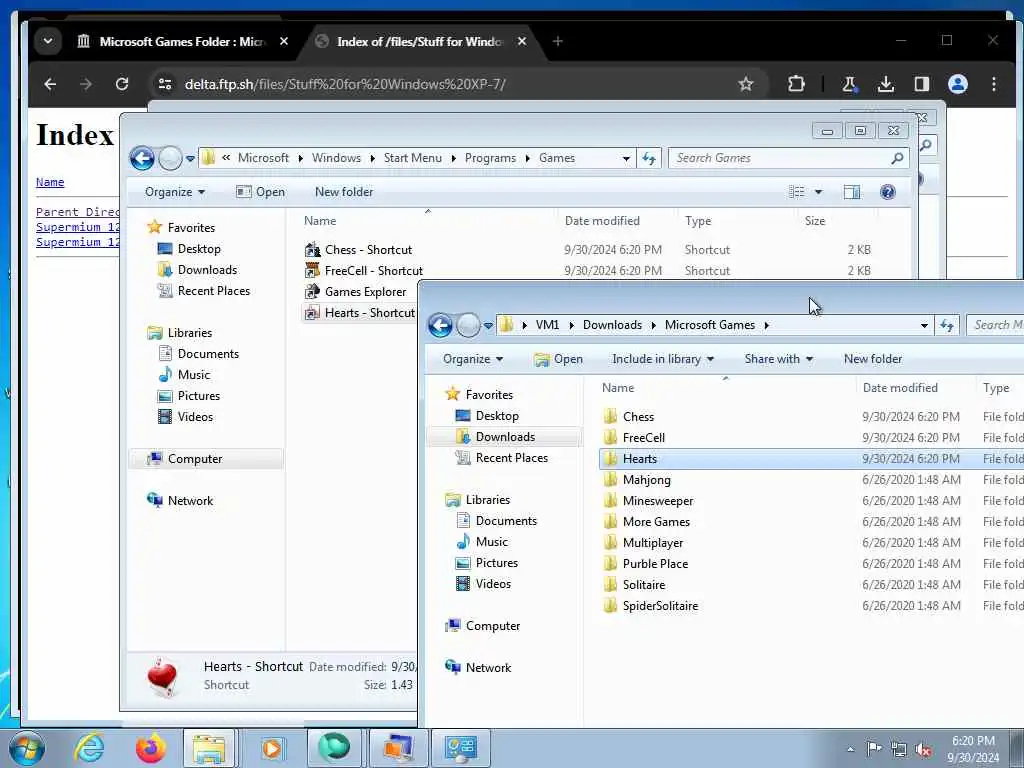This screenshot has width=1024, height=768.
Task: Open browser profile avatar
Action: 957,84
